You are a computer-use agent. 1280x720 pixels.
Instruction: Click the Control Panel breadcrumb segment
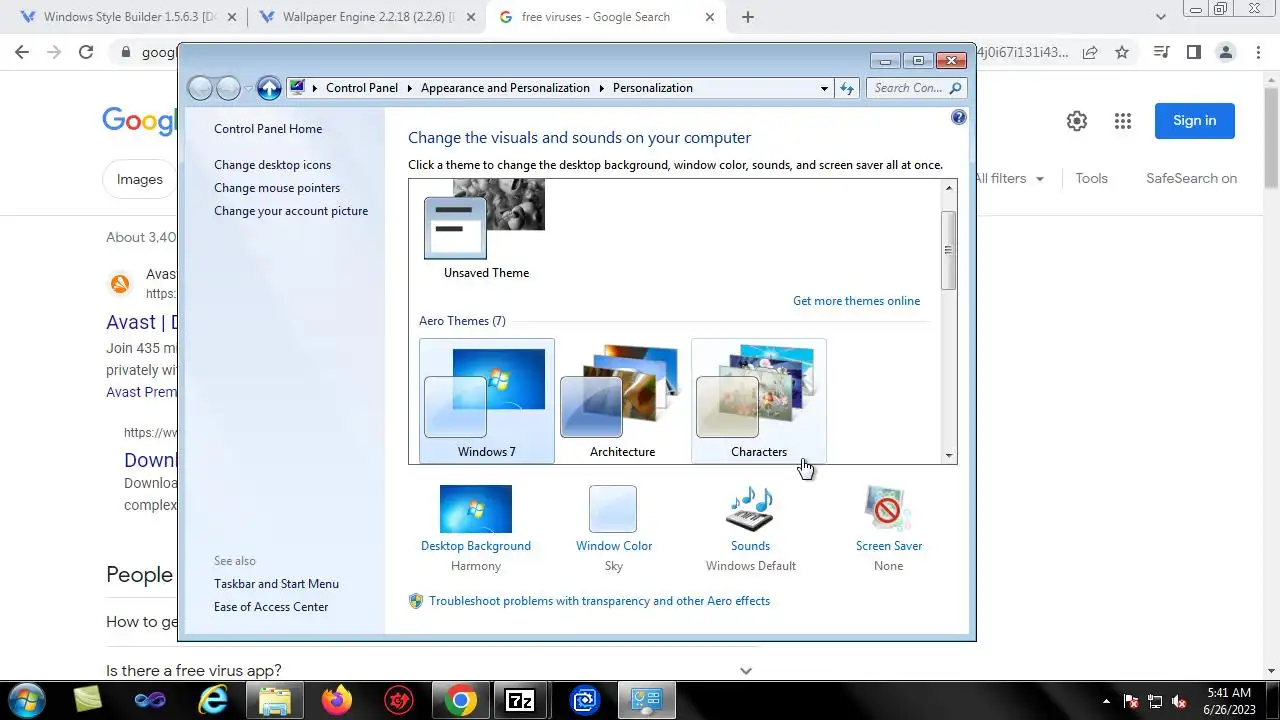pyautogui.click(x=362, y=88)
